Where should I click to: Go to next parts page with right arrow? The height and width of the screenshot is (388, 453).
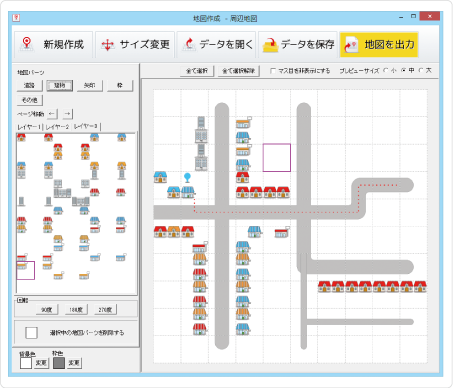pyautogui.click(x=67, y=114)
